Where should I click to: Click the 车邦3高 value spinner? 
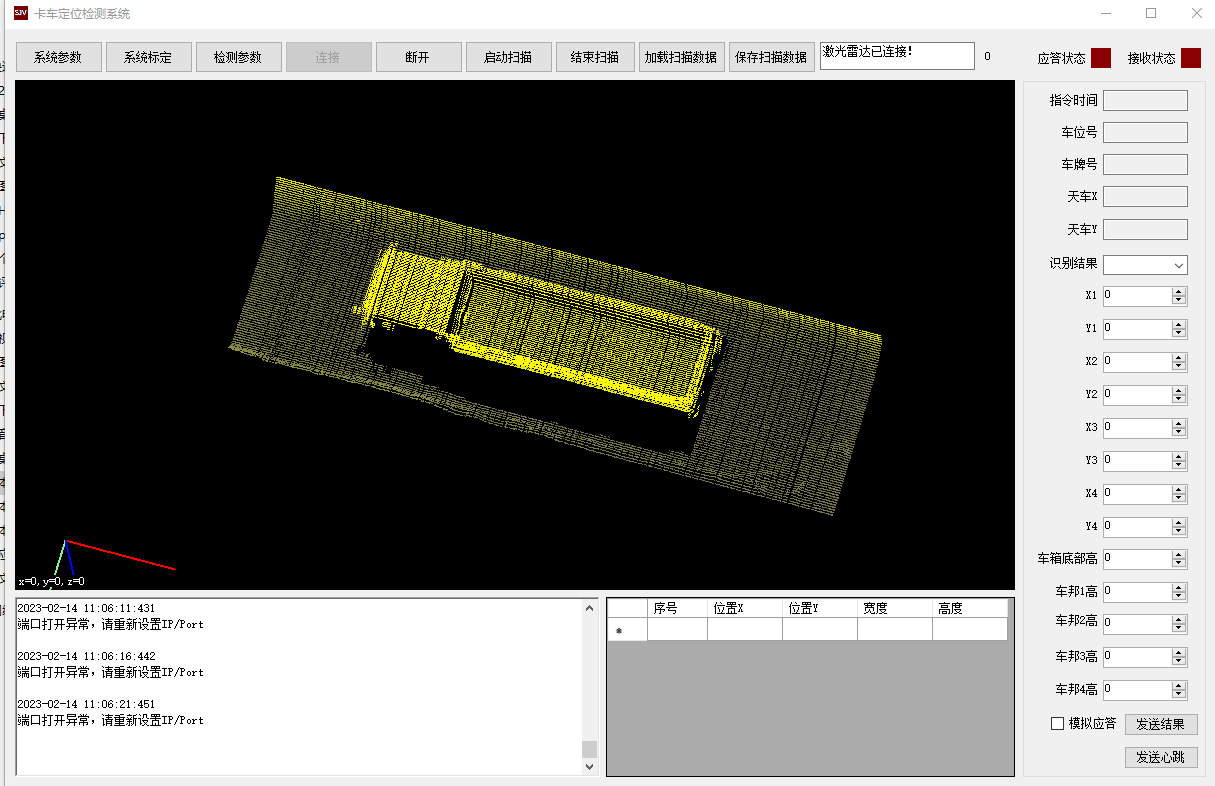1145,657
